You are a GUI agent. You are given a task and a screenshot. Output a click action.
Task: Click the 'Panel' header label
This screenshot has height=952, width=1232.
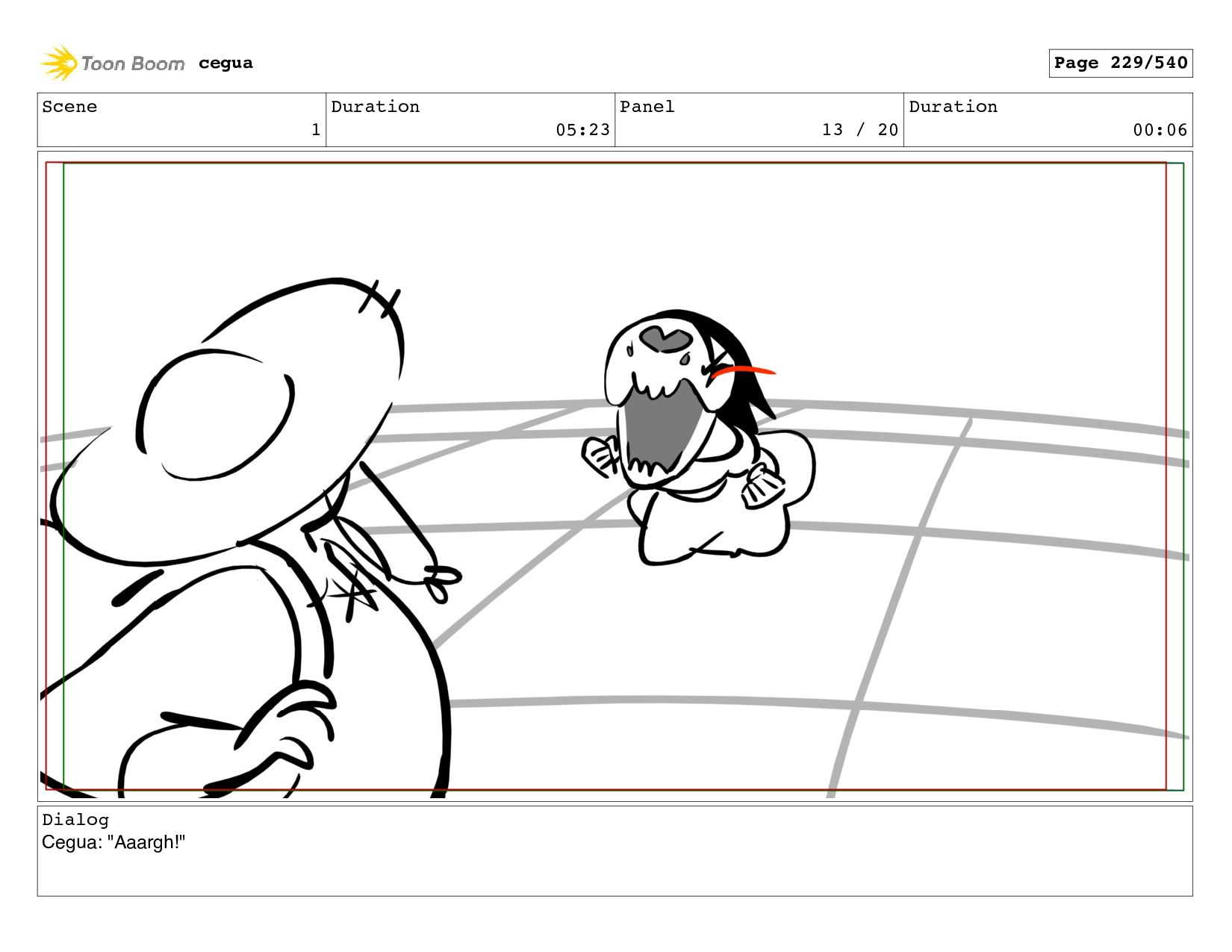pos(647,107)
